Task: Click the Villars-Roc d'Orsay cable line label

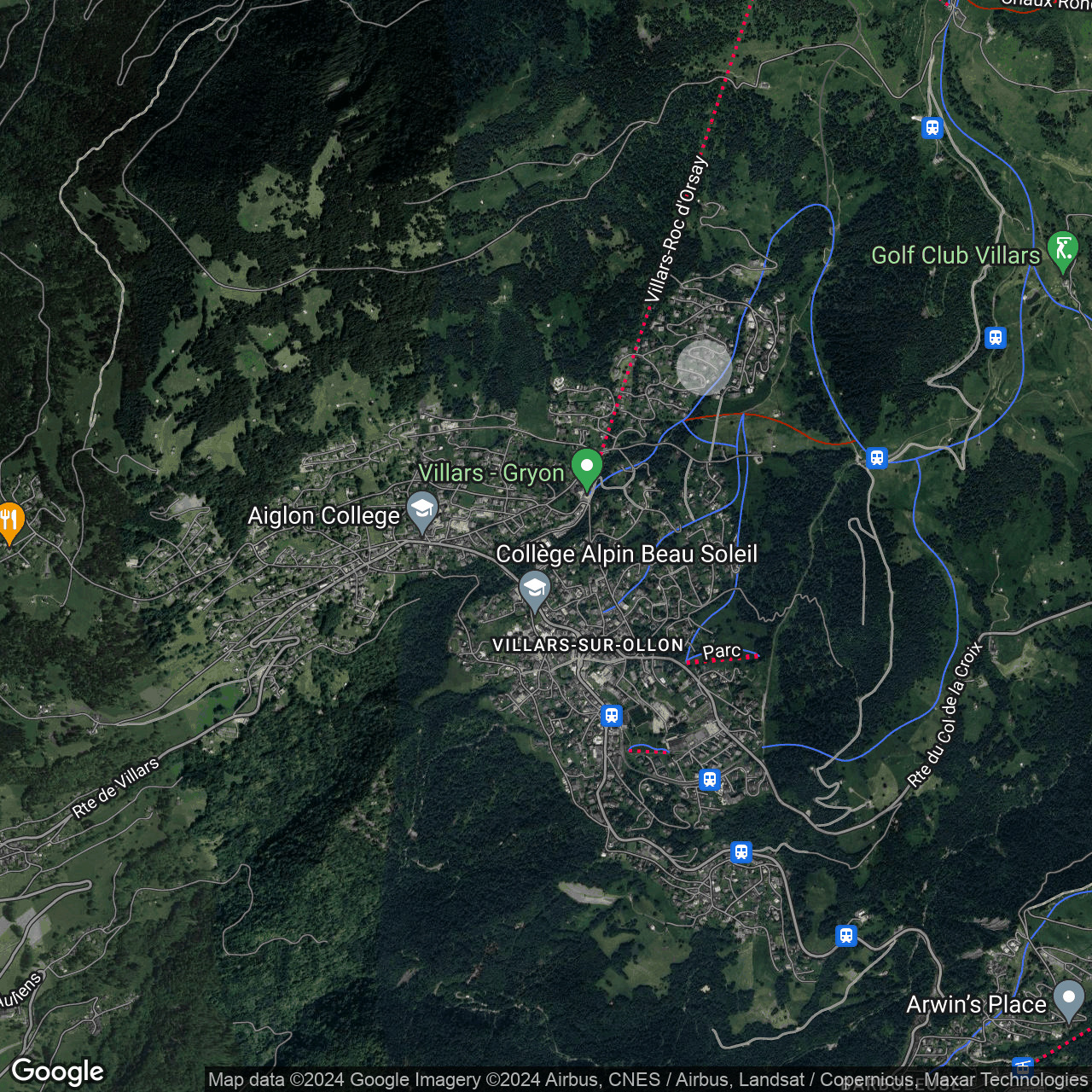Action: tap(676, 229)
